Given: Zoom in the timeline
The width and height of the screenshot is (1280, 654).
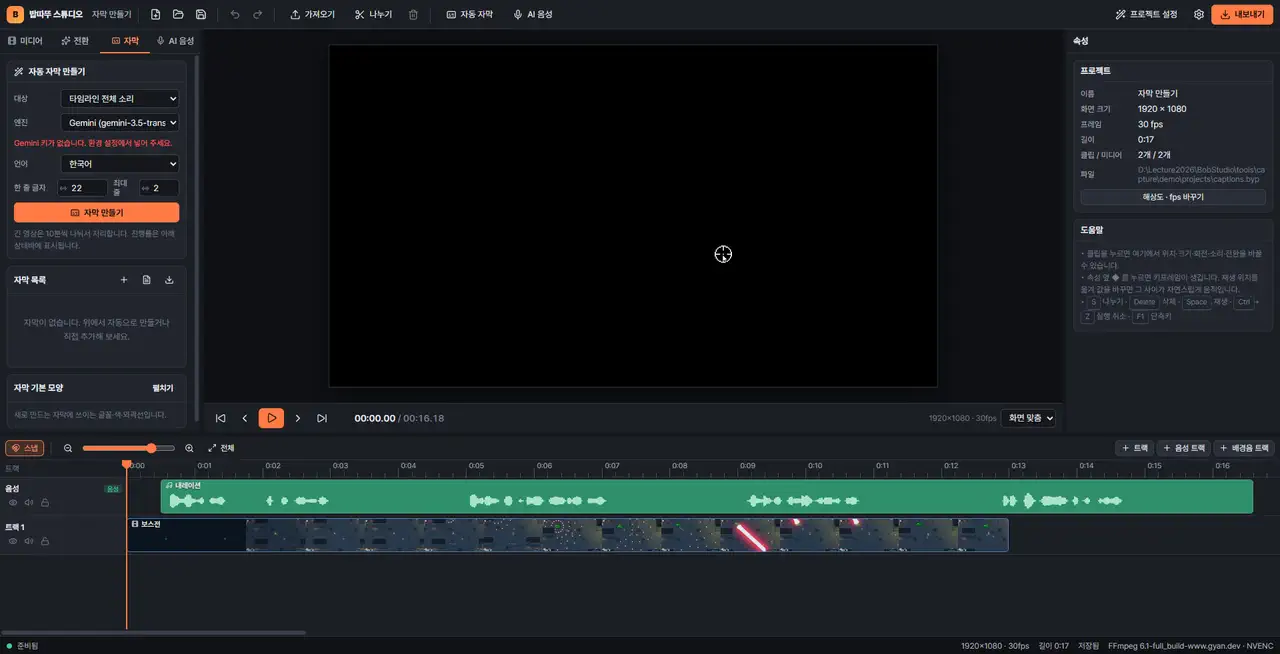Looking at the screenshot, I should click(x=189, y=448).
